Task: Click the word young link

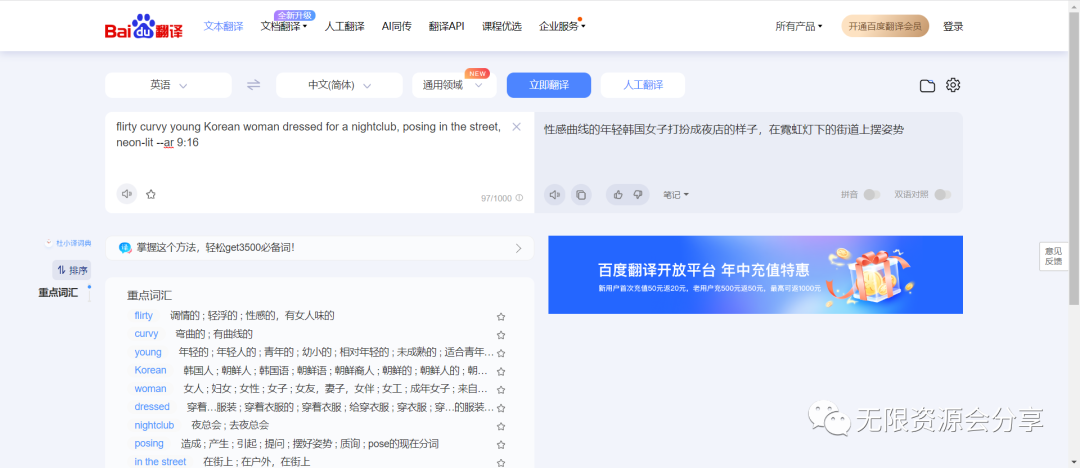Action: click(148, 352)
